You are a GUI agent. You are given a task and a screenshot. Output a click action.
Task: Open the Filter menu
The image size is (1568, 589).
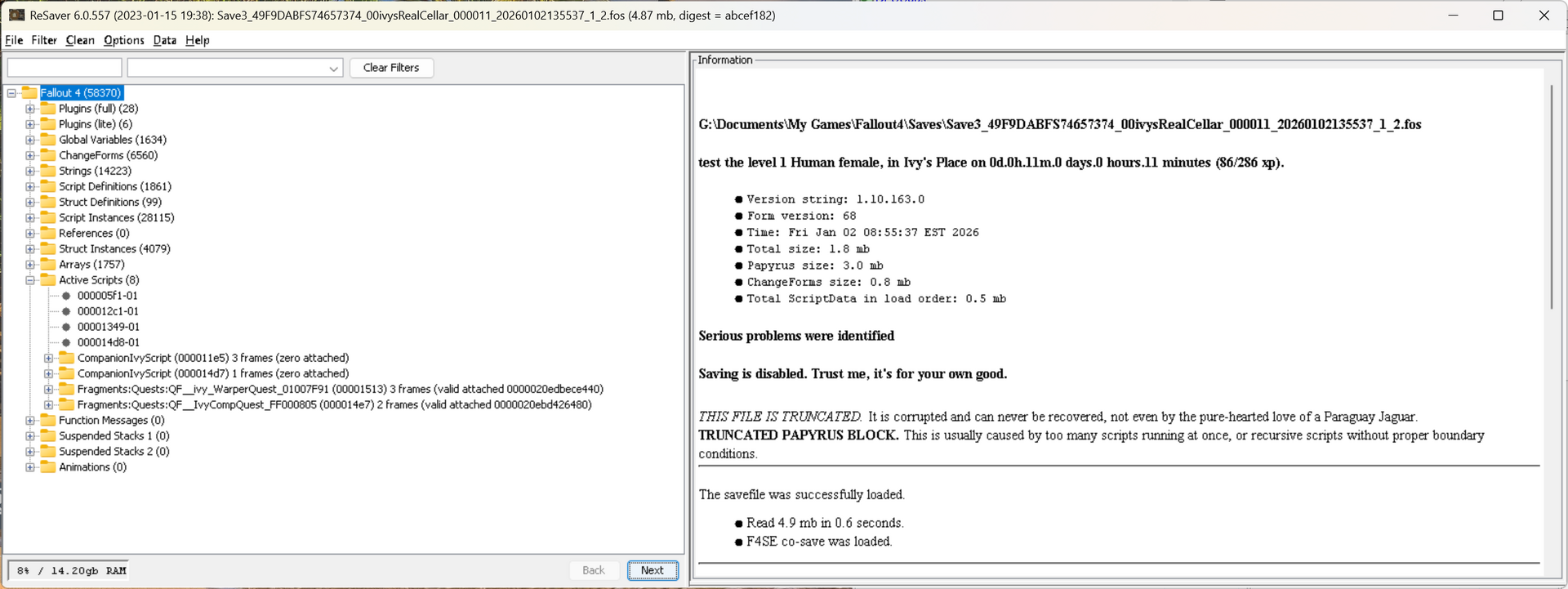(44, 40)
